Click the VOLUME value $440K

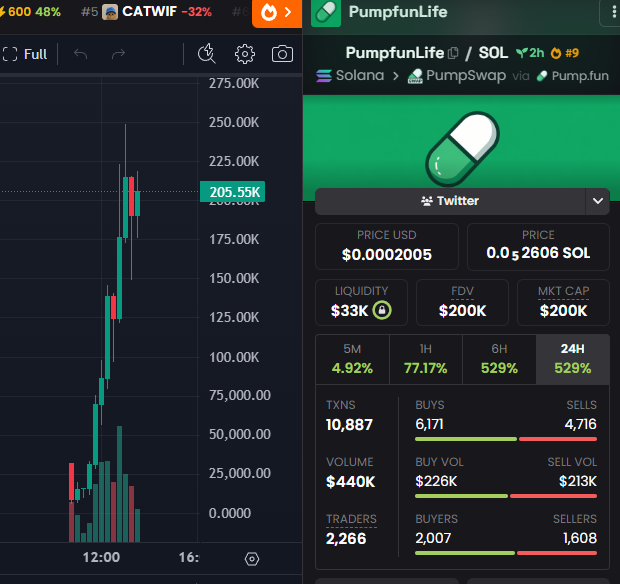pos(351,482)
